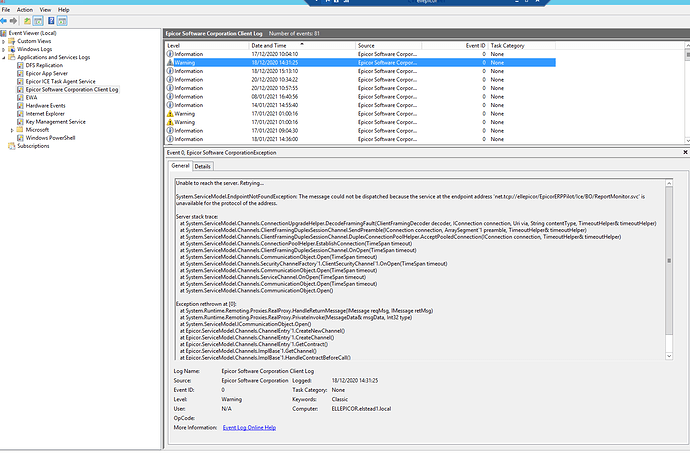Click the 'Unable to reach the server. Retrying...' text
The height and width of the screenshot is (454, 690).
220,183
